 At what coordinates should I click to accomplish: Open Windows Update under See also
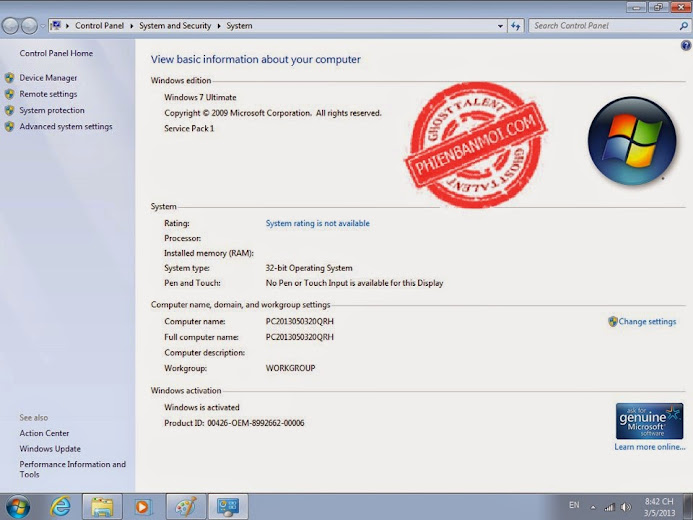[x=50, y=448]
